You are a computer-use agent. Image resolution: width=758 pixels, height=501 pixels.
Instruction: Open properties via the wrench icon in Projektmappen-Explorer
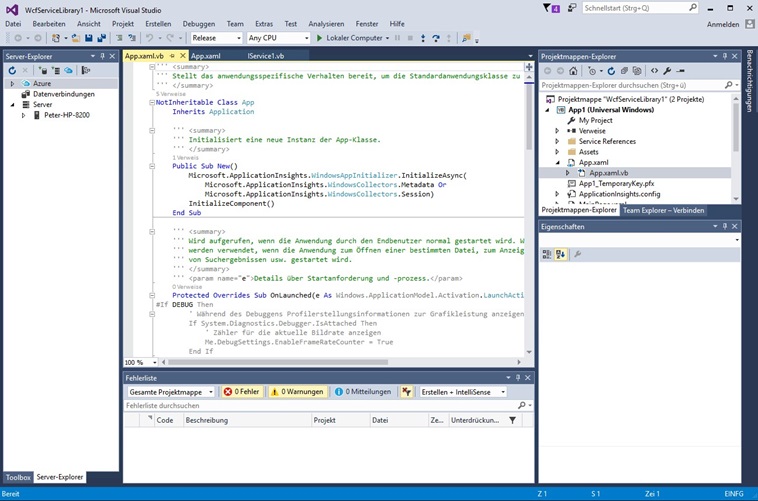669,71
